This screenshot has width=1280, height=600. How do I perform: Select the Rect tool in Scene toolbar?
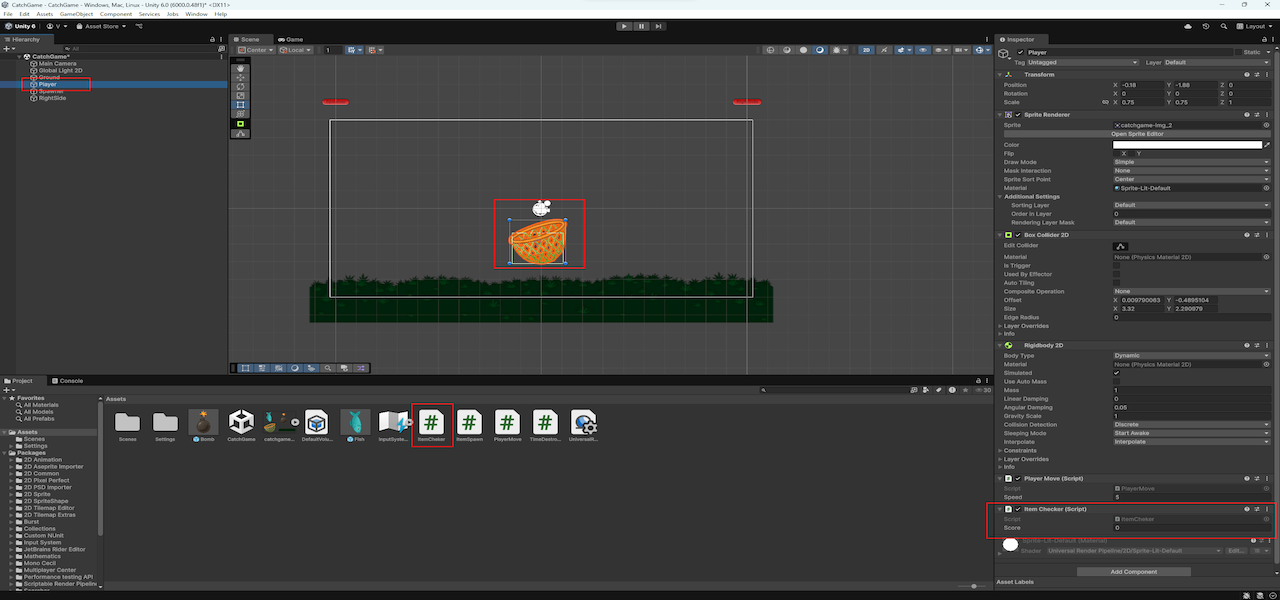pos(240,104)
